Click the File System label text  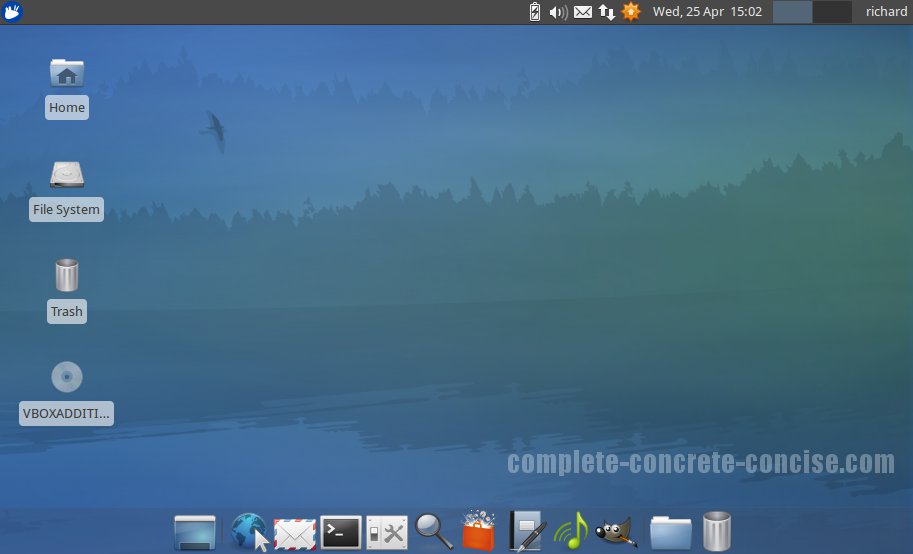(66, 210)
